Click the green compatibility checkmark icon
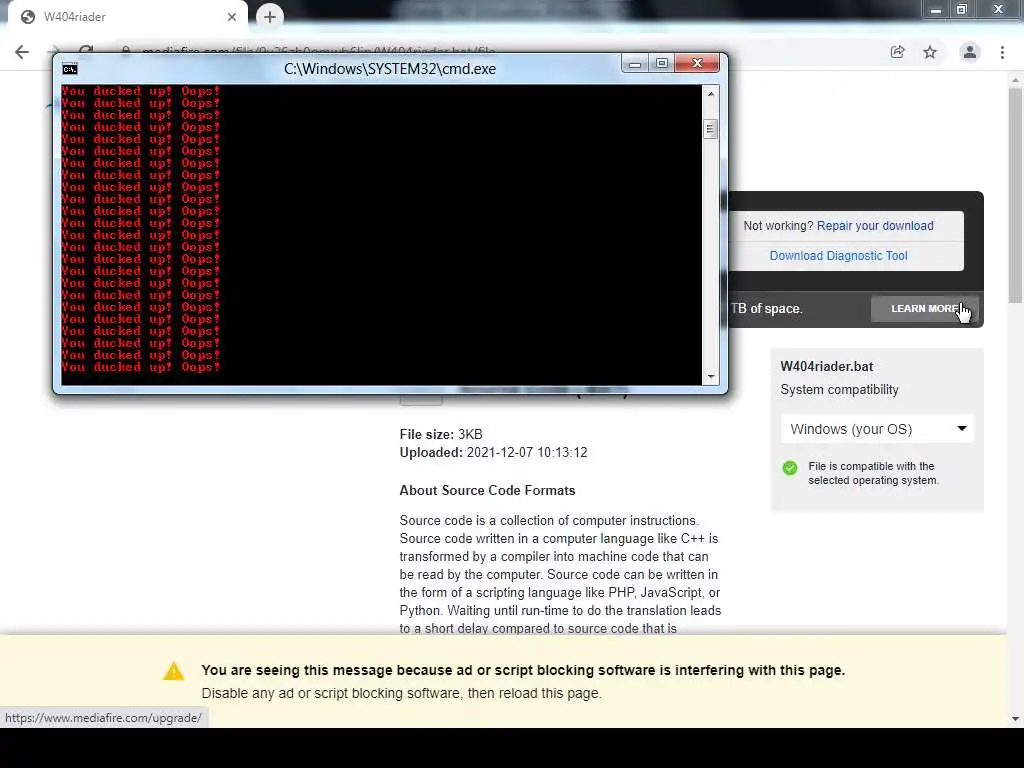Screen dimensions: 1024x768 790,468
